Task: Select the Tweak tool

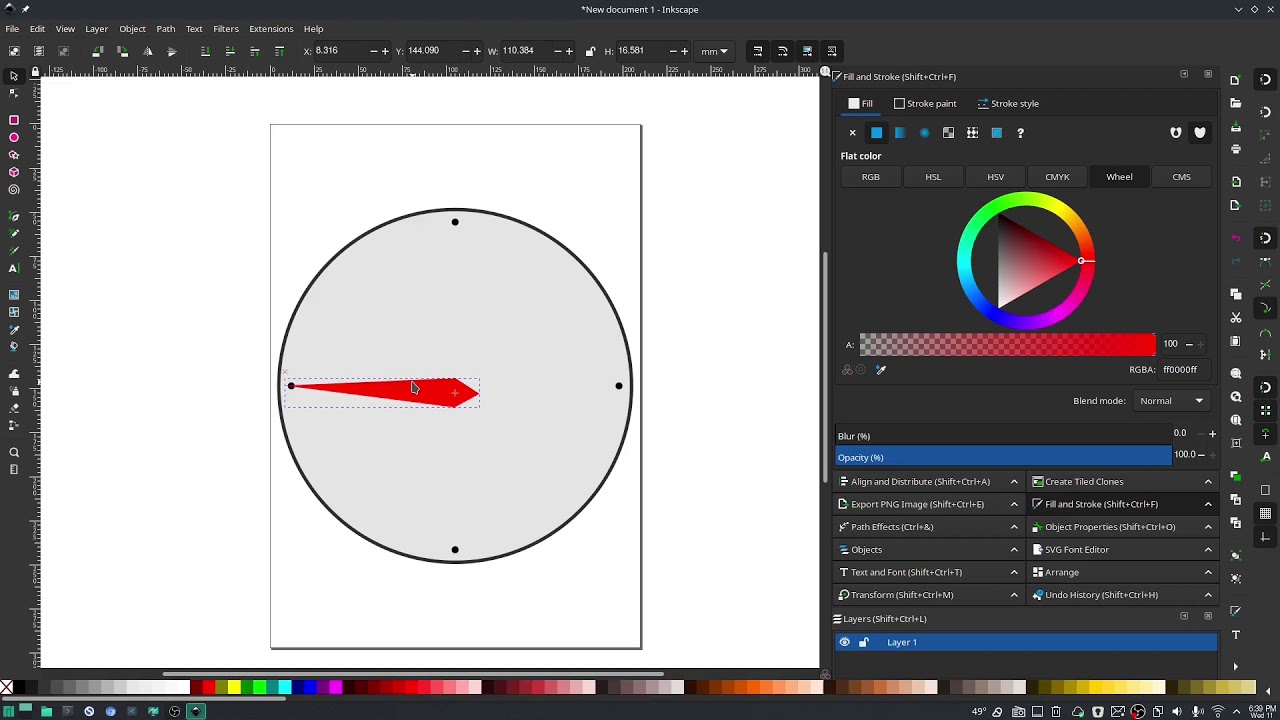Action: coord(14,373)
